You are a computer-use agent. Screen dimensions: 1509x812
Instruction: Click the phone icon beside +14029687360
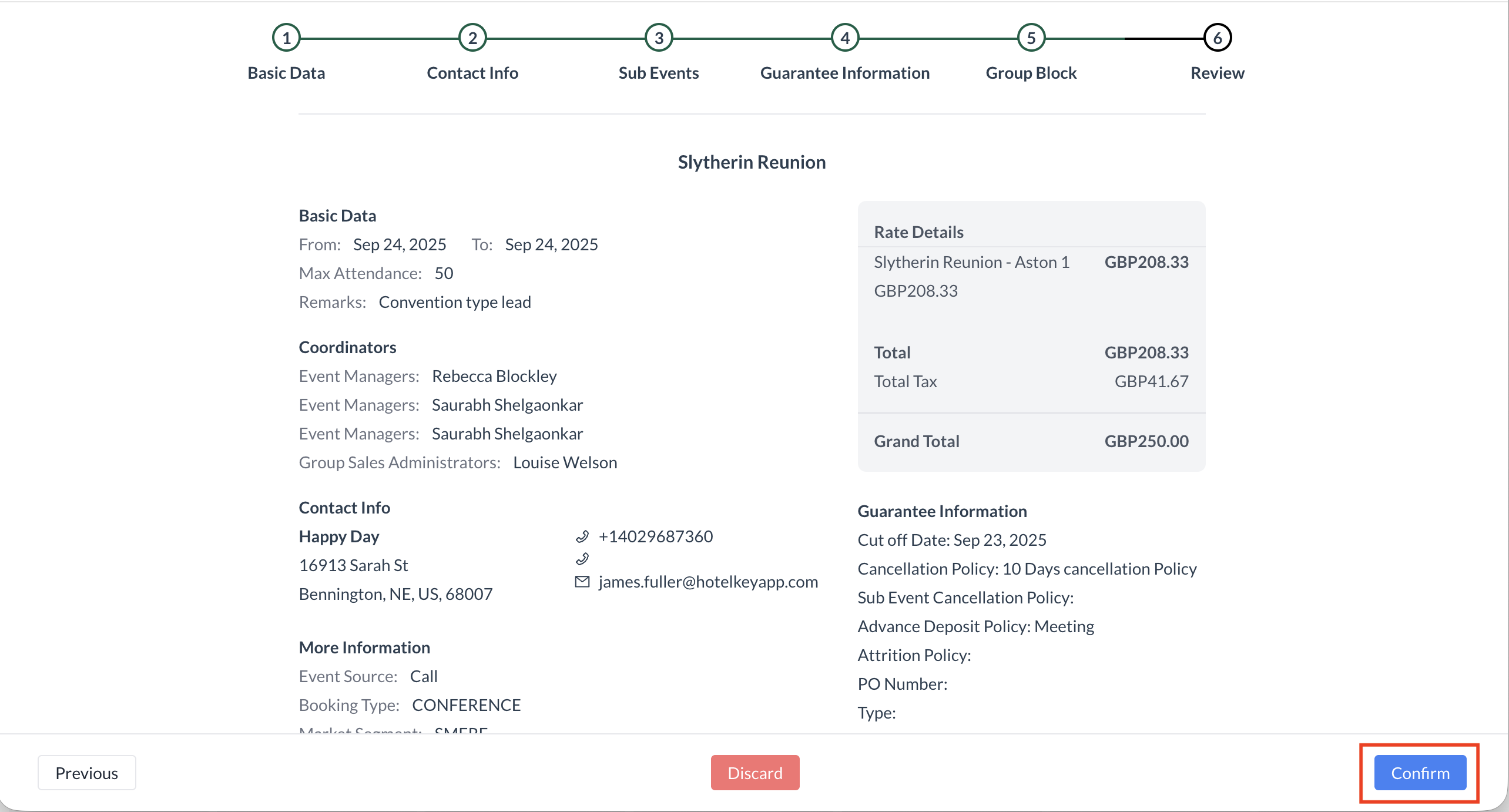(x=582, y=536)
